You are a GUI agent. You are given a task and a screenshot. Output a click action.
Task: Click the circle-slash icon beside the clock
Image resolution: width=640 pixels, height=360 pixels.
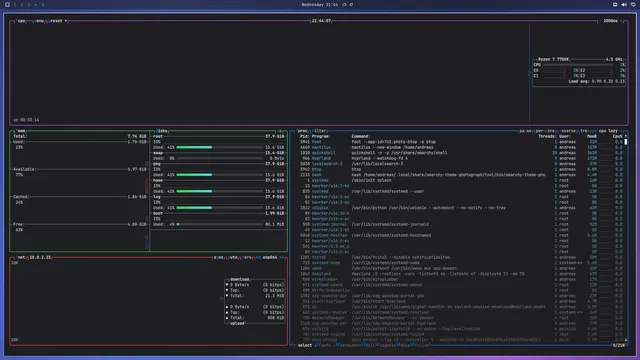coord(351,4)
